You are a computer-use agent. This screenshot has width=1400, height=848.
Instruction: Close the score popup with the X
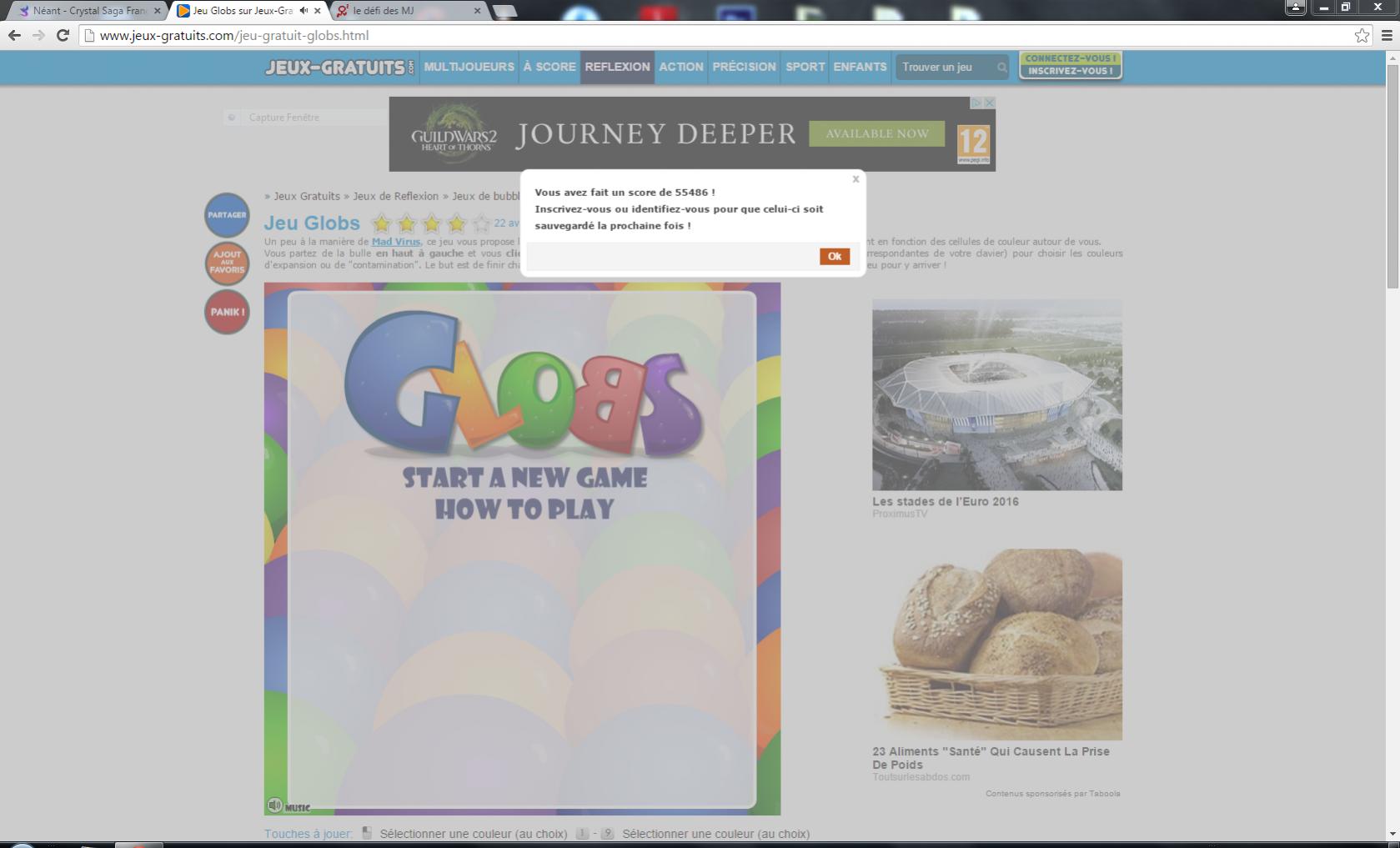tap(856, 179)
